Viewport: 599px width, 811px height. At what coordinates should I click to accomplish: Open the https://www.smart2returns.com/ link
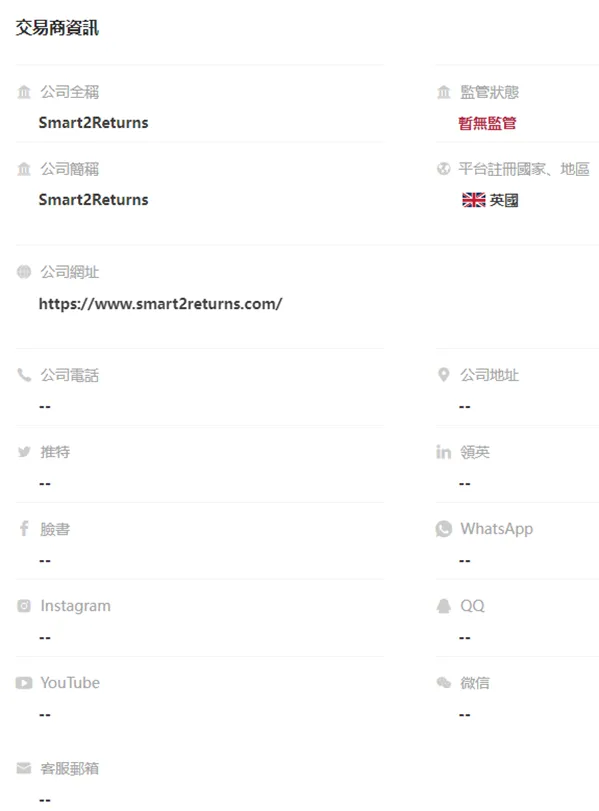point(160,304)
